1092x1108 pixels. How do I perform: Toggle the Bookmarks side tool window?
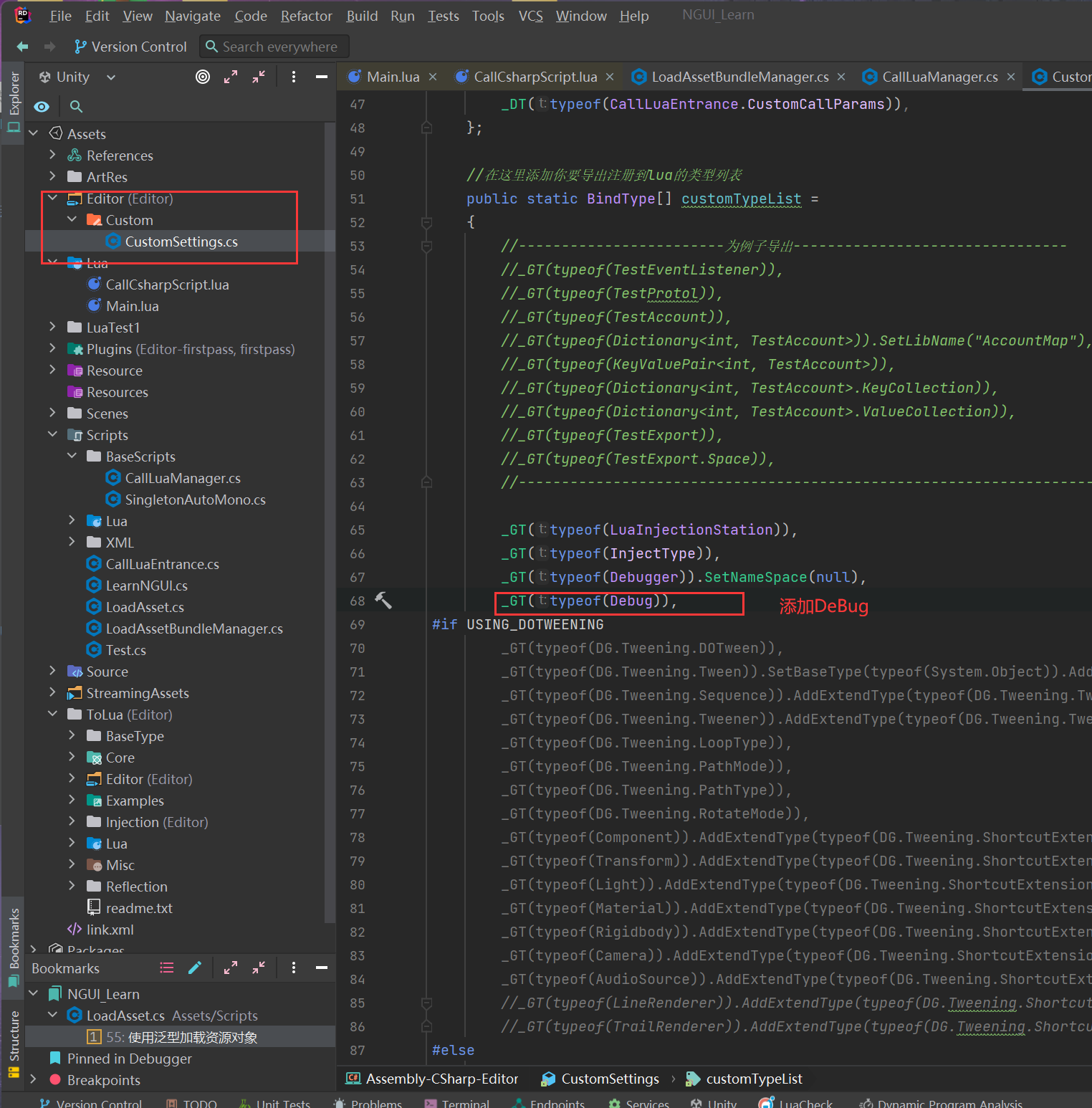click(14, 947)
